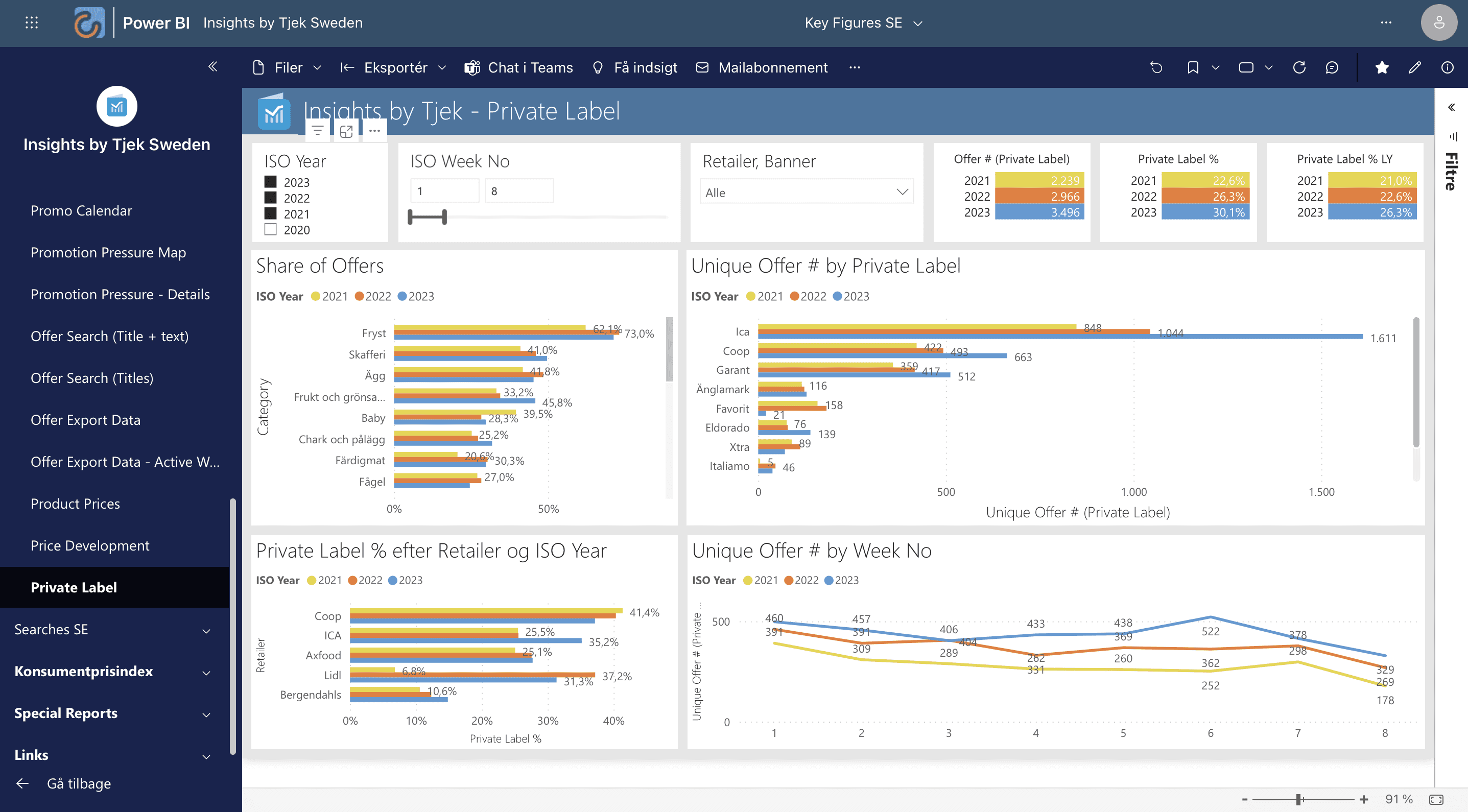The width and height of the screenshot is (1468, 812).
Task: Click the favorite star icon
Action: point(1381,68)
